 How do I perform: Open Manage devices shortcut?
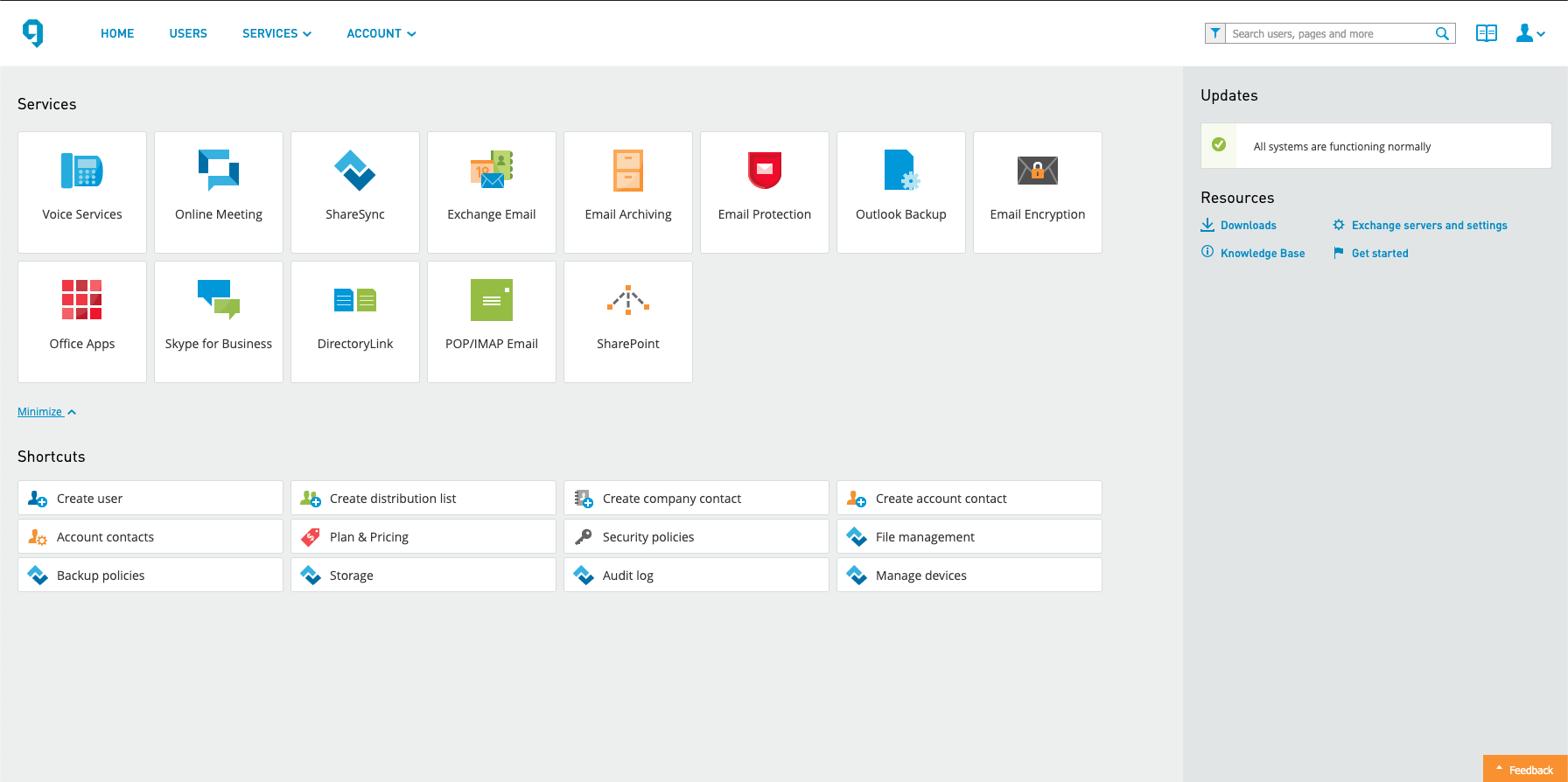click(x=969, y=575)
